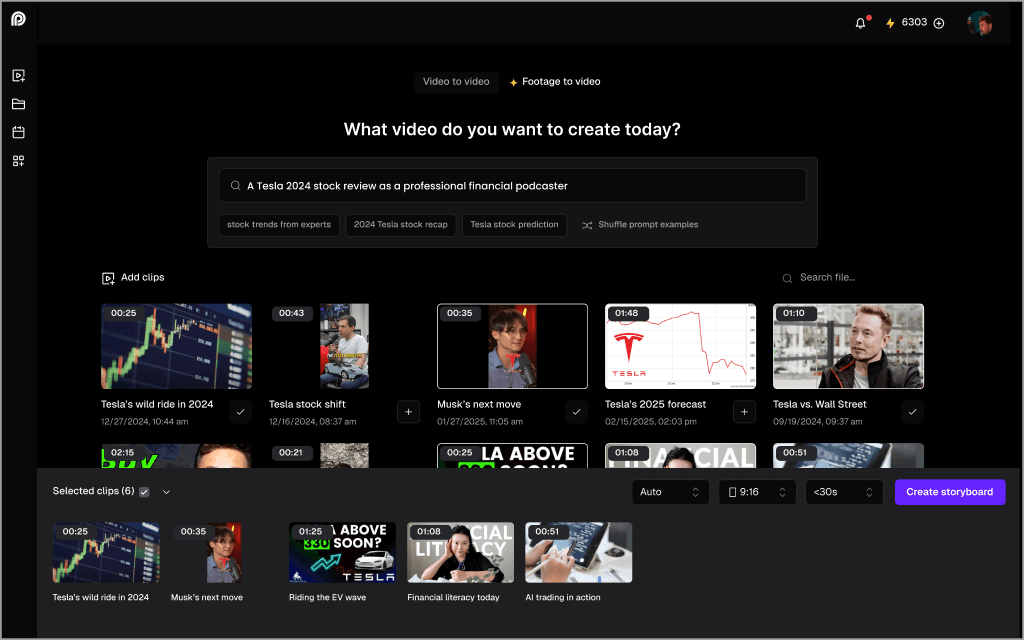Switch to Video to video tab
The image size is (1024, 640).
[x=456, y=82]
